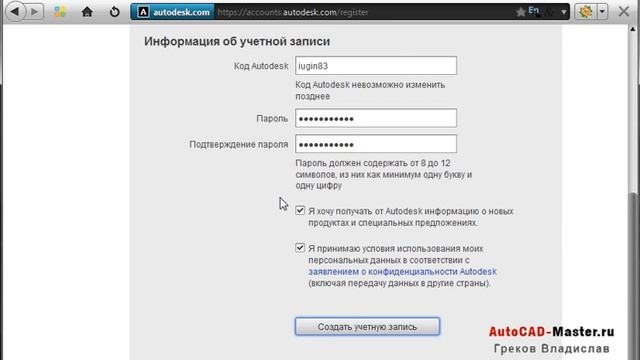Uncheck the new products info checkbox
The height and width of the screenshot is (360, 640).
tap(300, 211)
